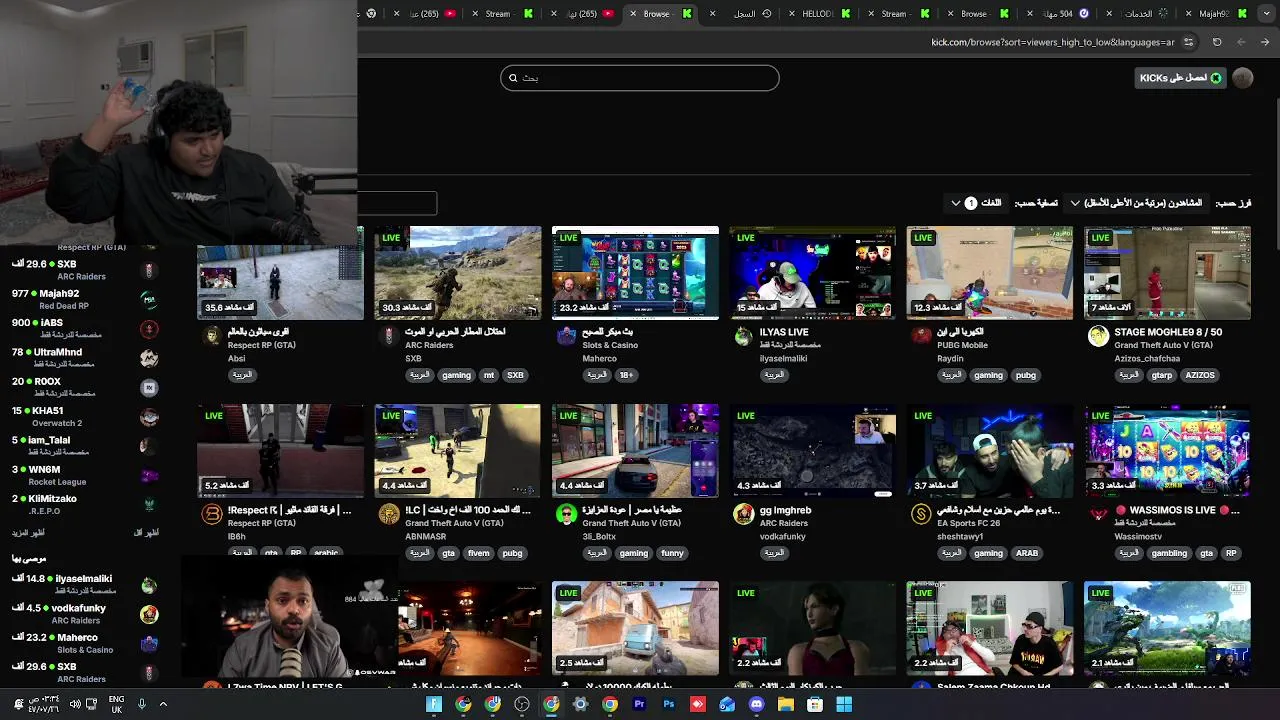
Task: Open Majah92 channel in sidebar
Action: 84,299
